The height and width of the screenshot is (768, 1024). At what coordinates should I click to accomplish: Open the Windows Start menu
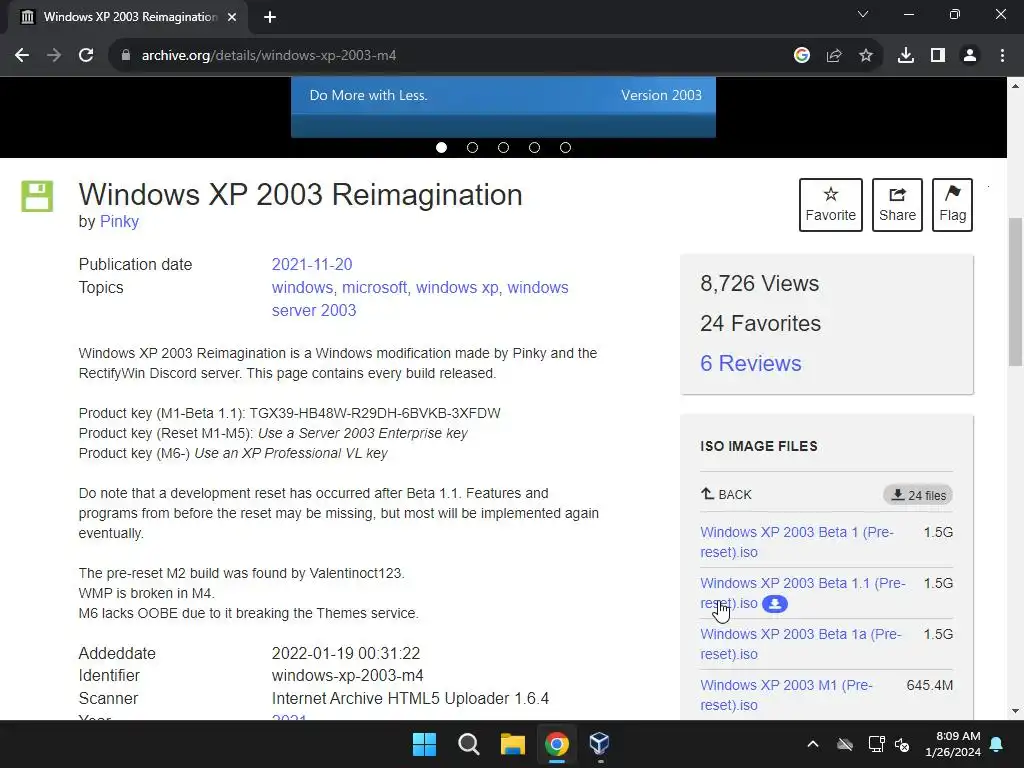point(424,744)
